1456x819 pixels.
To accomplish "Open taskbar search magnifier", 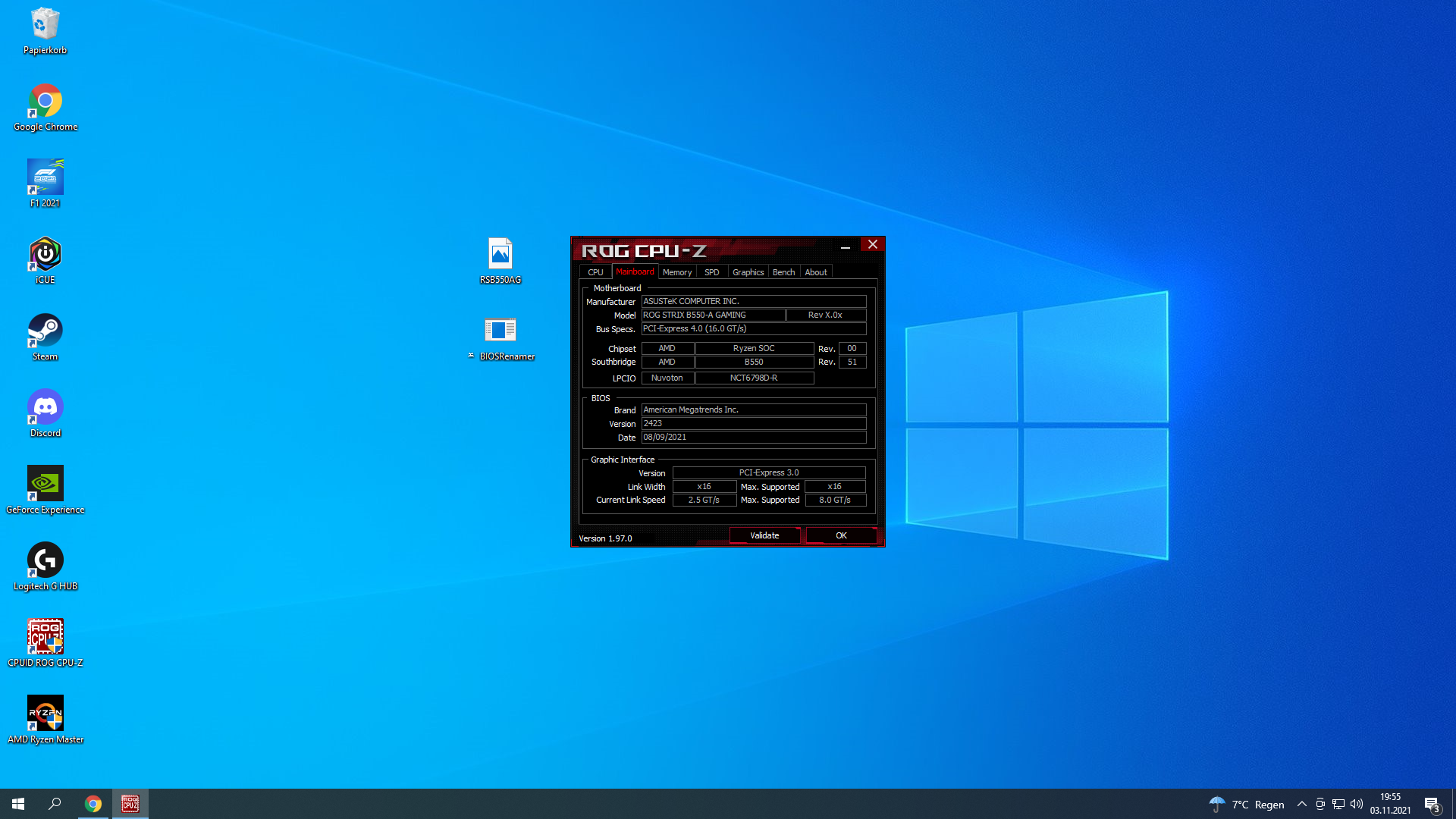I will [55, 804].
